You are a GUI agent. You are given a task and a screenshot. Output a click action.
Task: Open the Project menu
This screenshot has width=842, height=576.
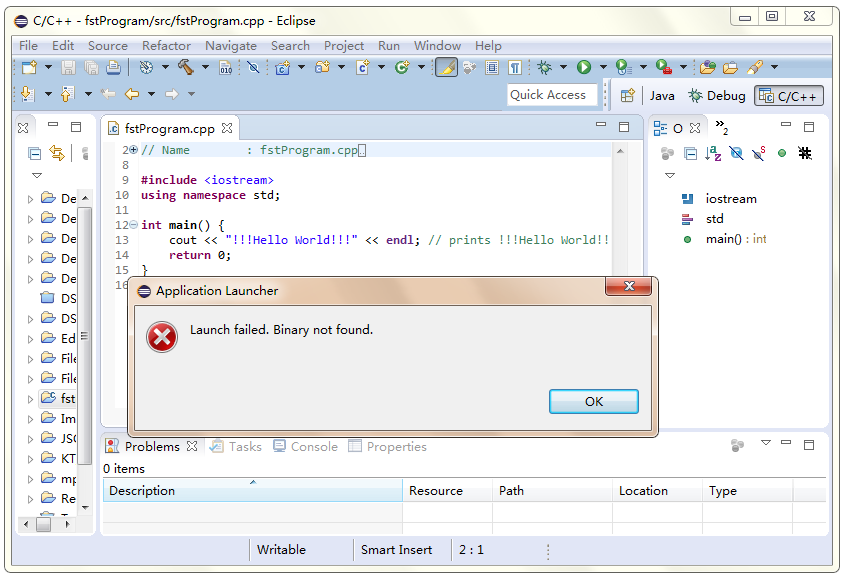tap(344, 46)
